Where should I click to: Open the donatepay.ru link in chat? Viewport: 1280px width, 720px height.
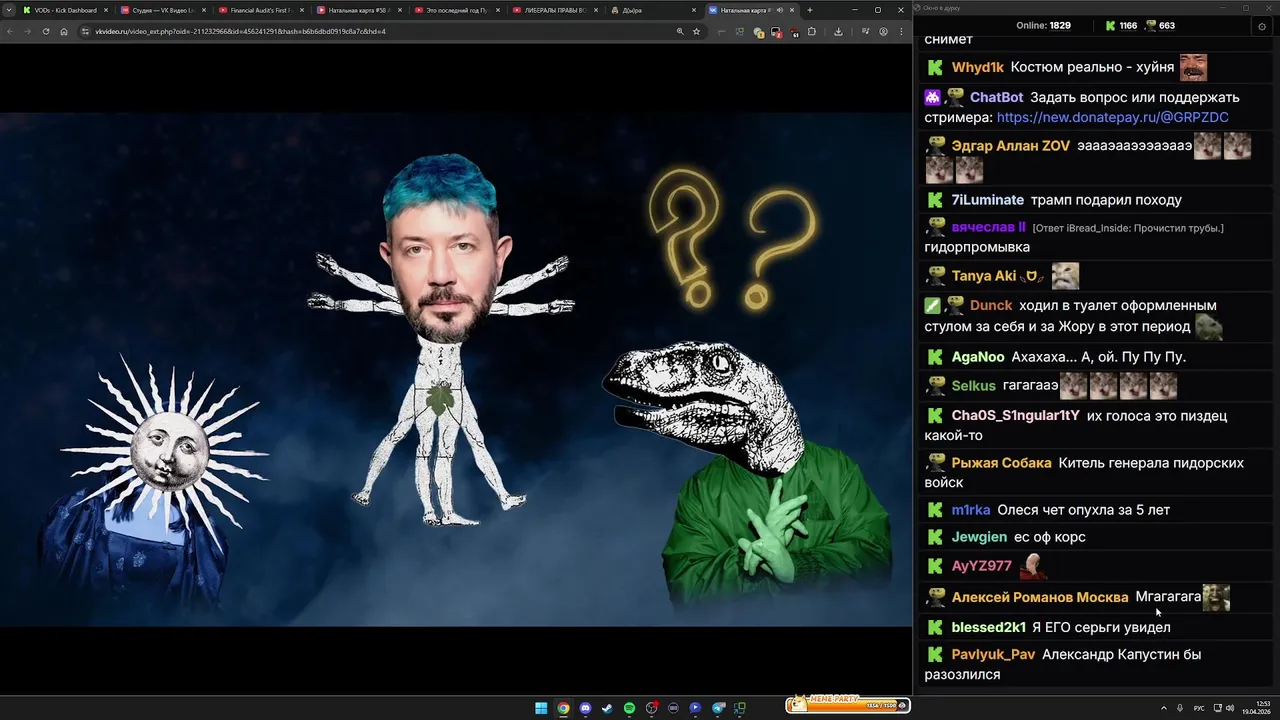point(1112,117)
